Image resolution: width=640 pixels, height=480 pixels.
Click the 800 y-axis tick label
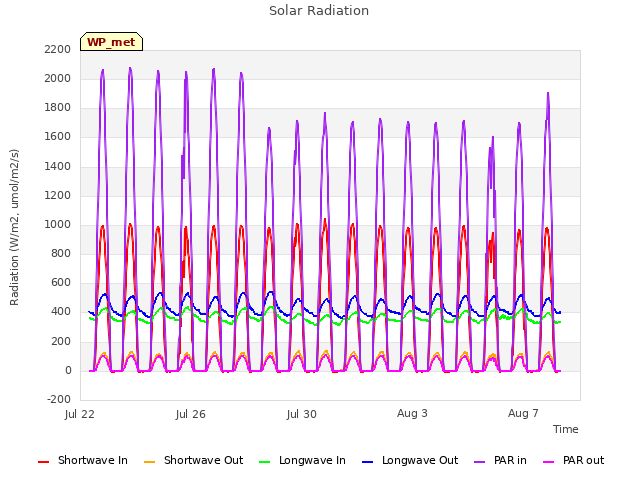[61, 253]
